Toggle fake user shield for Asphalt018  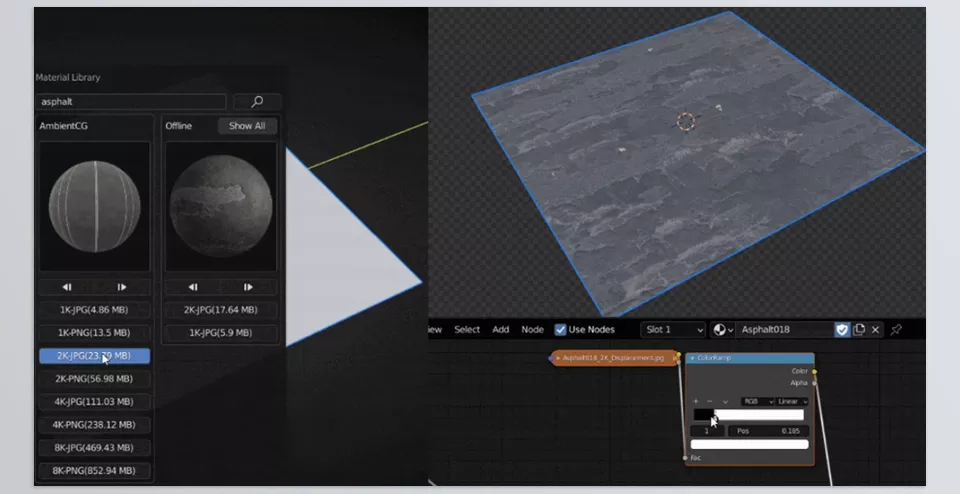(842, 330)
